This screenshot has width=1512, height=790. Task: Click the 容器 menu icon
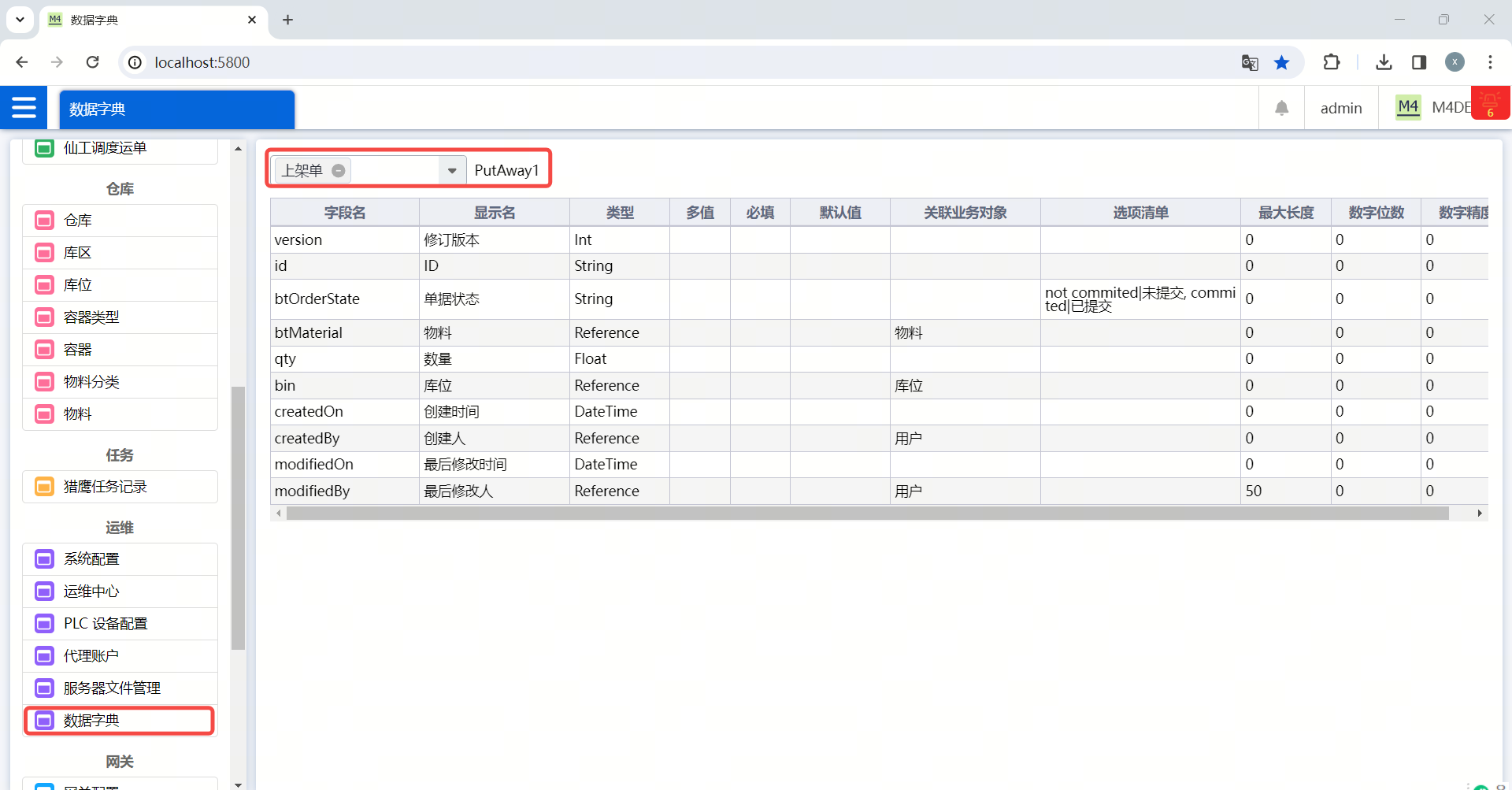[45, 350]
